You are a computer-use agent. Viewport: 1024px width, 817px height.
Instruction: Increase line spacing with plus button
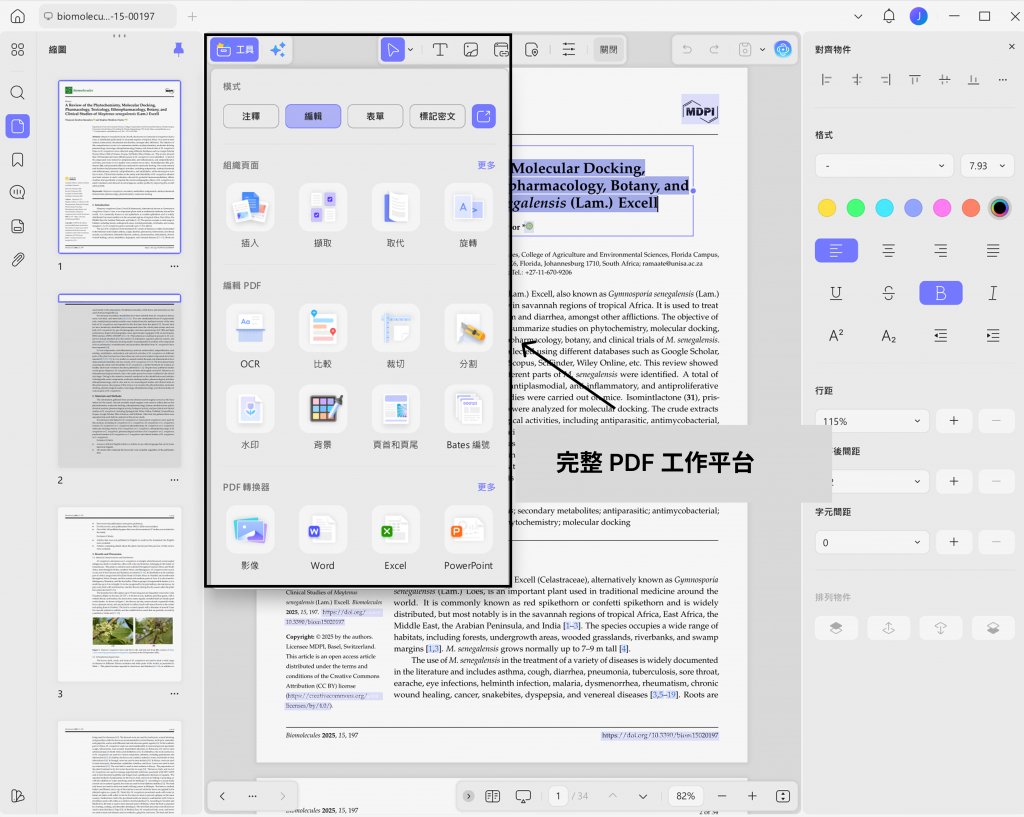[x=953, y=421]
